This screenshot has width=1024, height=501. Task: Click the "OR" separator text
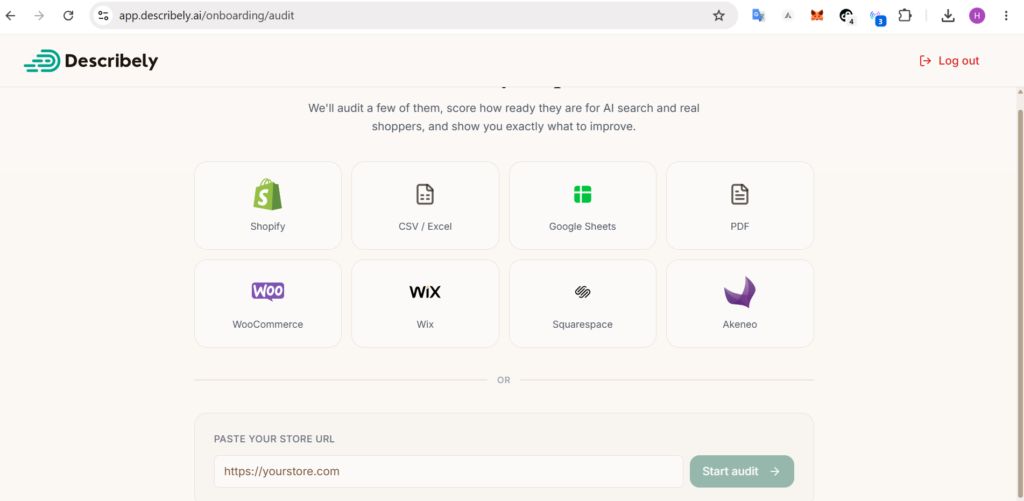504,380
